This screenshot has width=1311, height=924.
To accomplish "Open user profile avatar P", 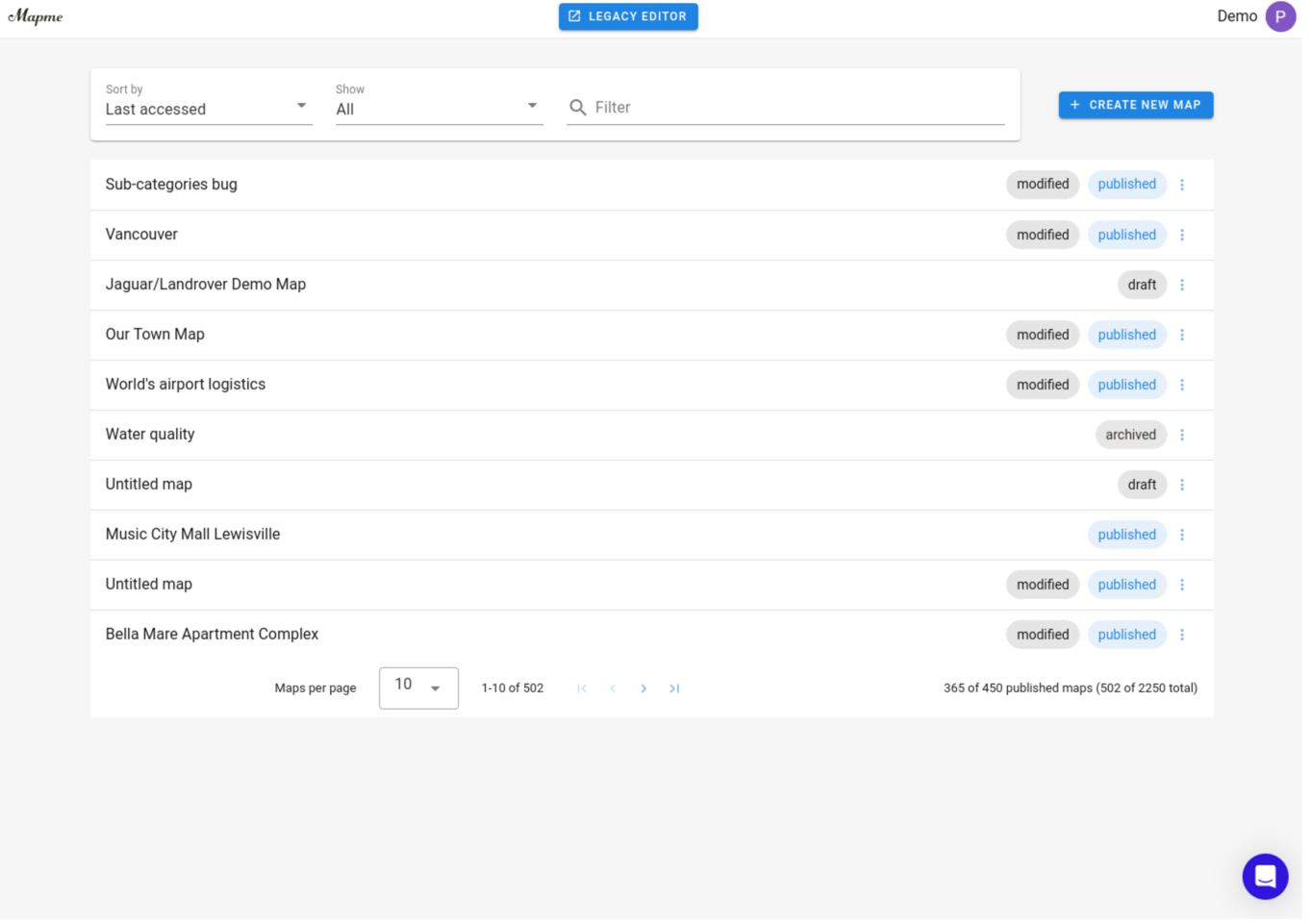I will tap(1279, 16).
